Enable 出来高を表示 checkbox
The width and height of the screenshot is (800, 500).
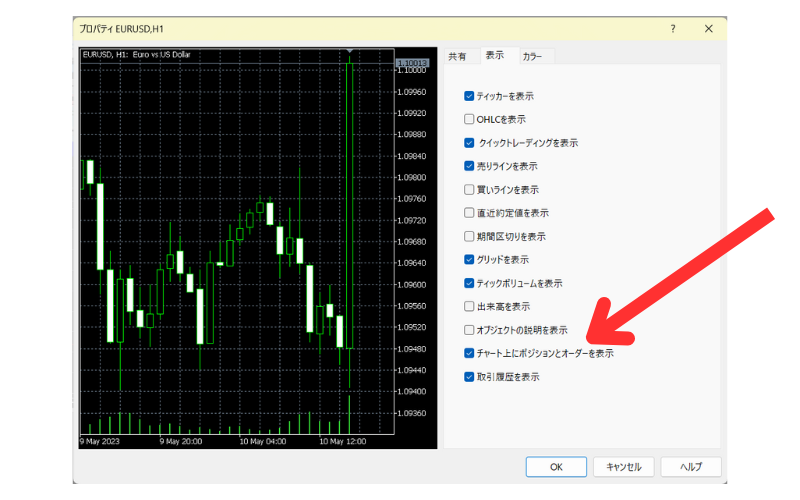tap(469, 306)
